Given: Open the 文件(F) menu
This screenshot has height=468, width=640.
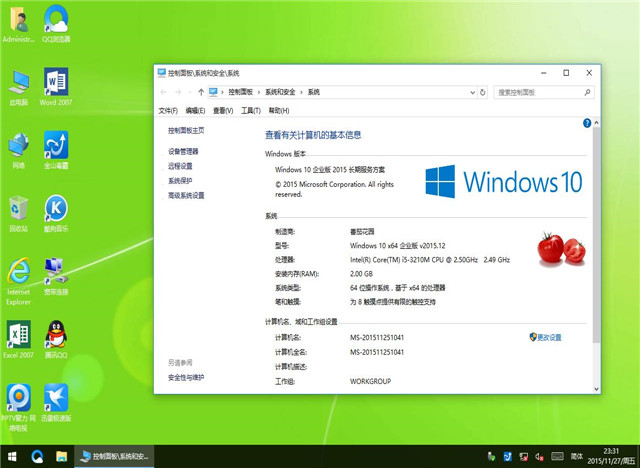Looking at the screenshot, I should tap(168, 111).
